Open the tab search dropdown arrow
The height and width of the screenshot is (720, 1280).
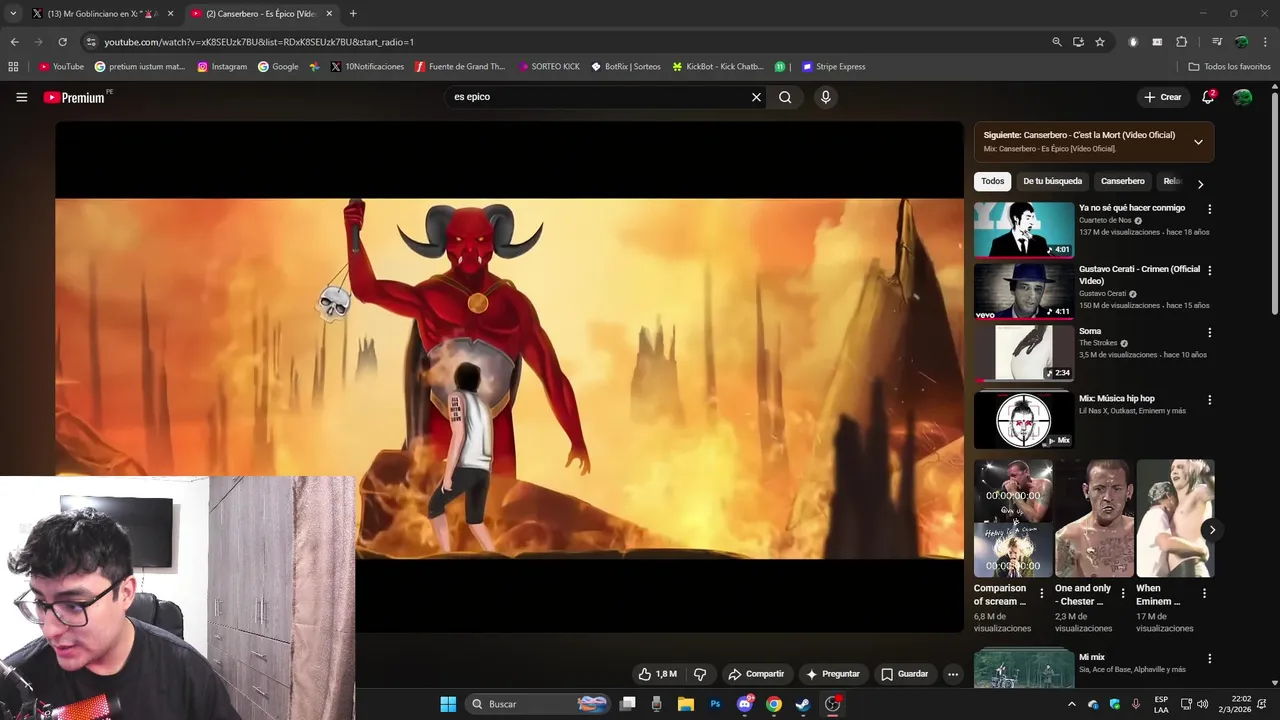pos(13,14)
